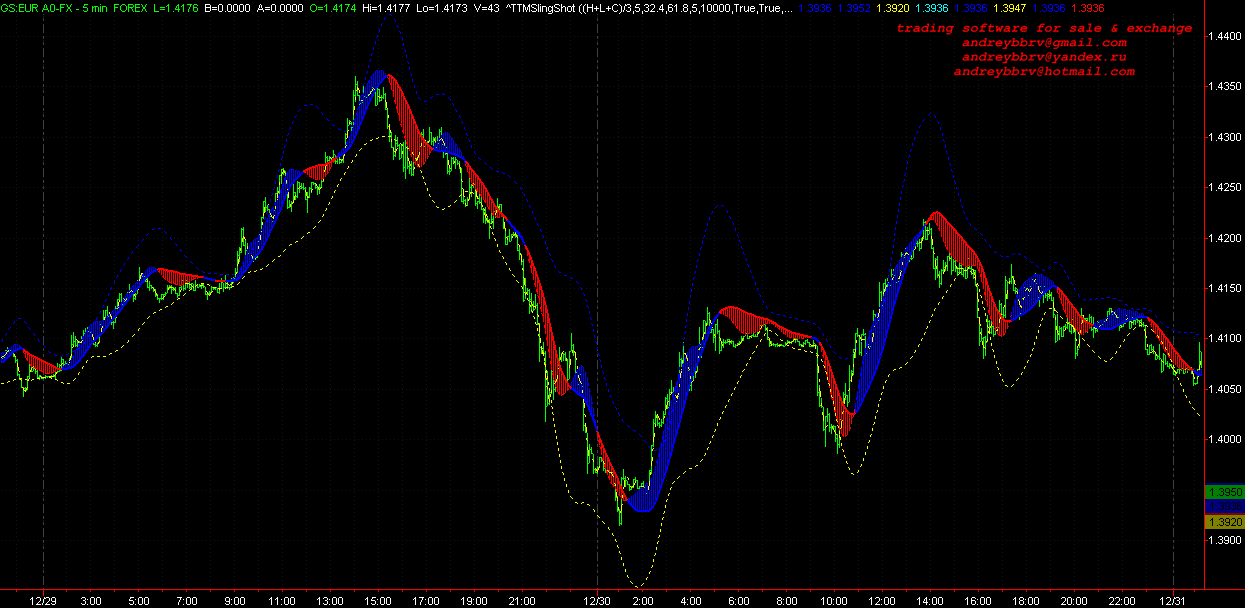Image resolution: width=1245 pixels, height=608 pixels.
Task: Click the 2:00 label after 12/30
Action: (x=643, y=600)
